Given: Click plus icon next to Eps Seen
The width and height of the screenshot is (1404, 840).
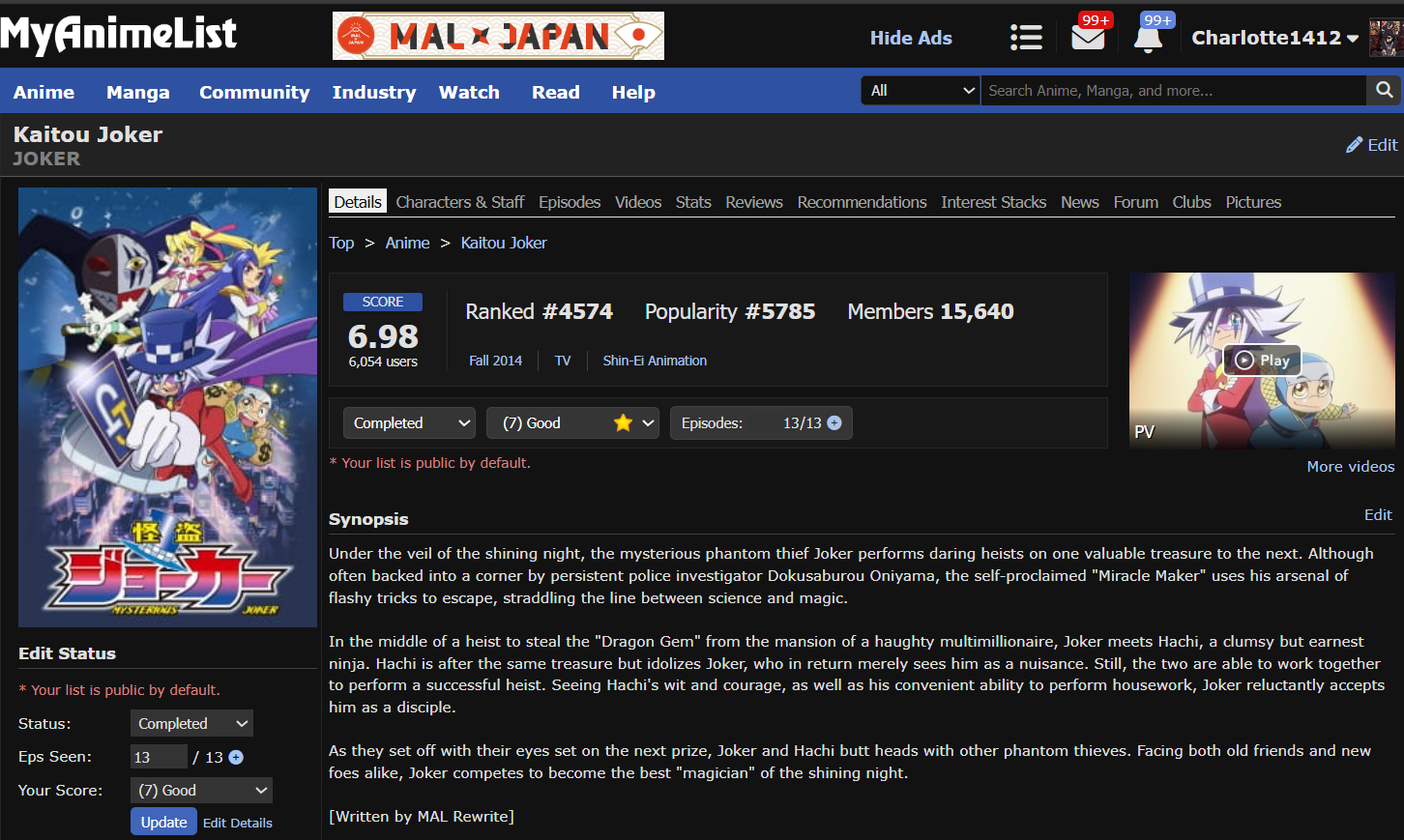Looking at the screenshot, I should point(236,758).
